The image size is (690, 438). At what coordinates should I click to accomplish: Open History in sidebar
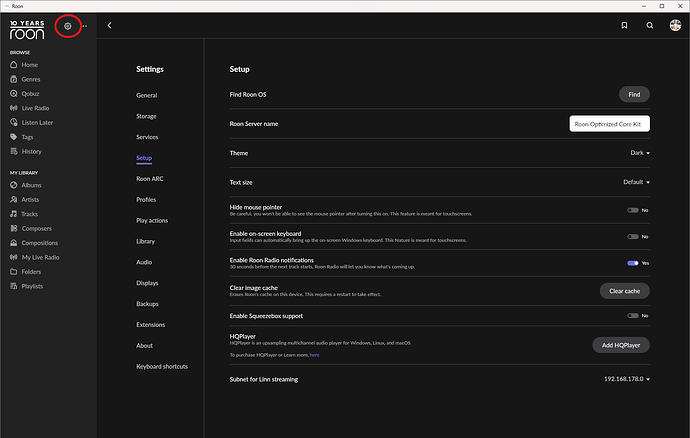pos(26,151)
